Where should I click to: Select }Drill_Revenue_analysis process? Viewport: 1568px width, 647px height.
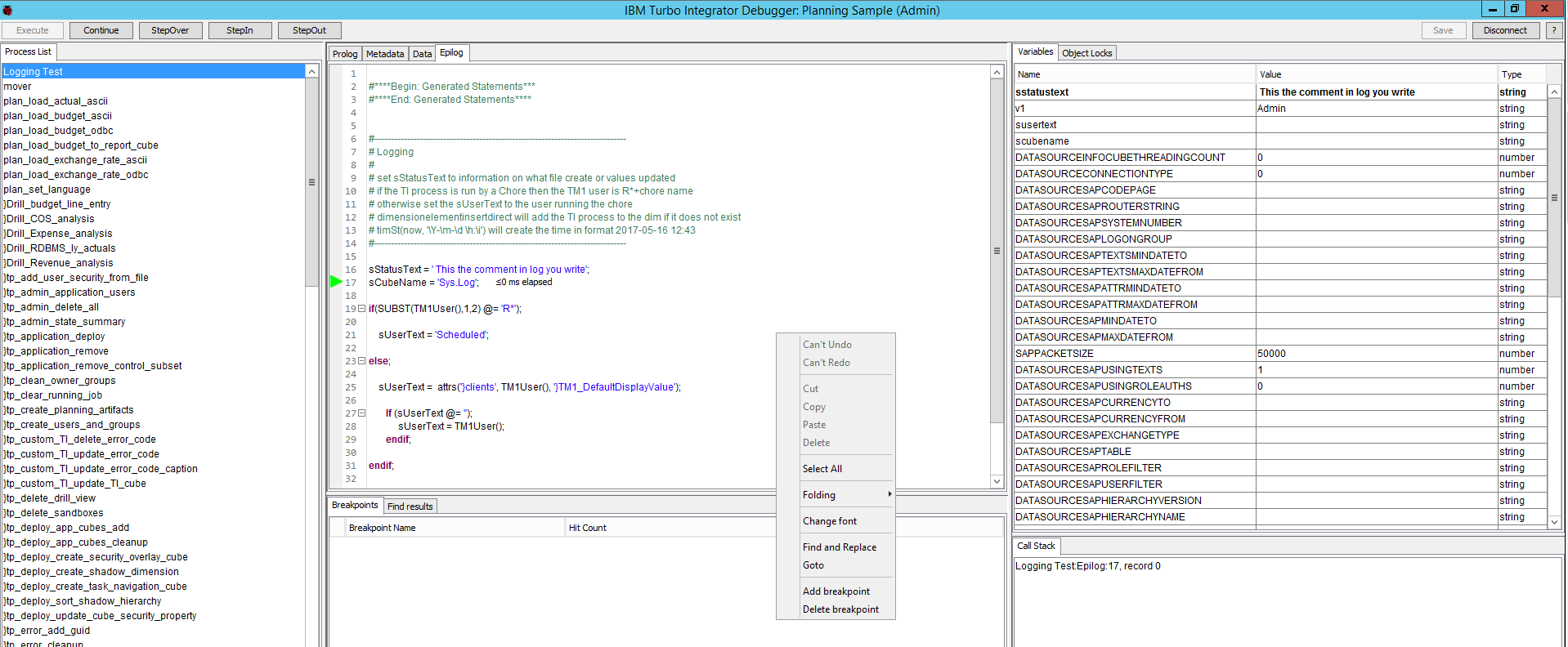[153, 263]
